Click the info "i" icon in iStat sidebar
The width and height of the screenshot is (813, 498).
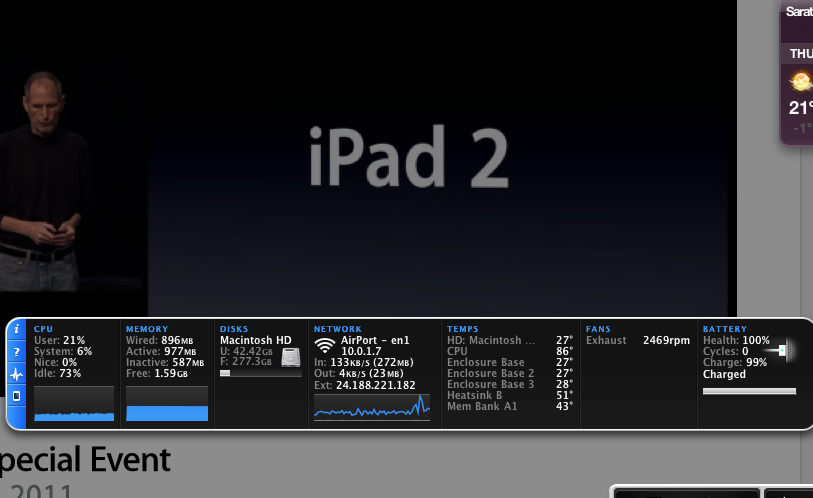point(17,329)
